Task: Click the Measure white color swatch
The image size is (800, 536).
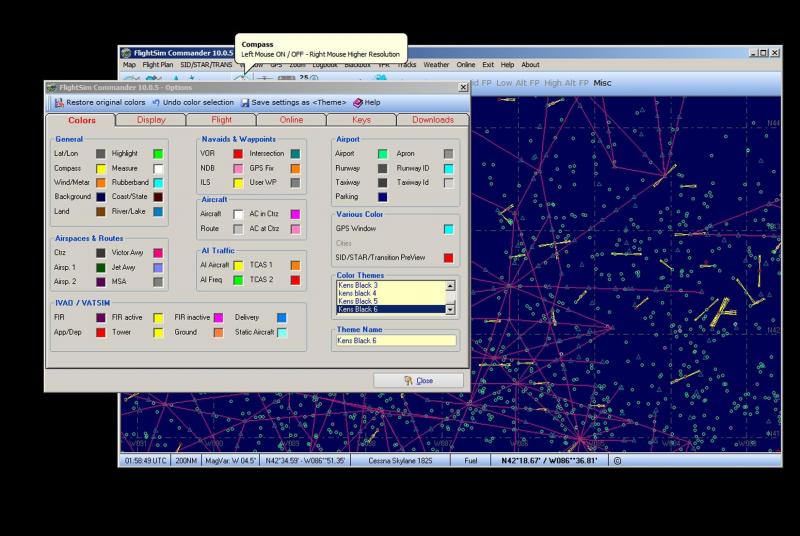Action: pos(158,168)
